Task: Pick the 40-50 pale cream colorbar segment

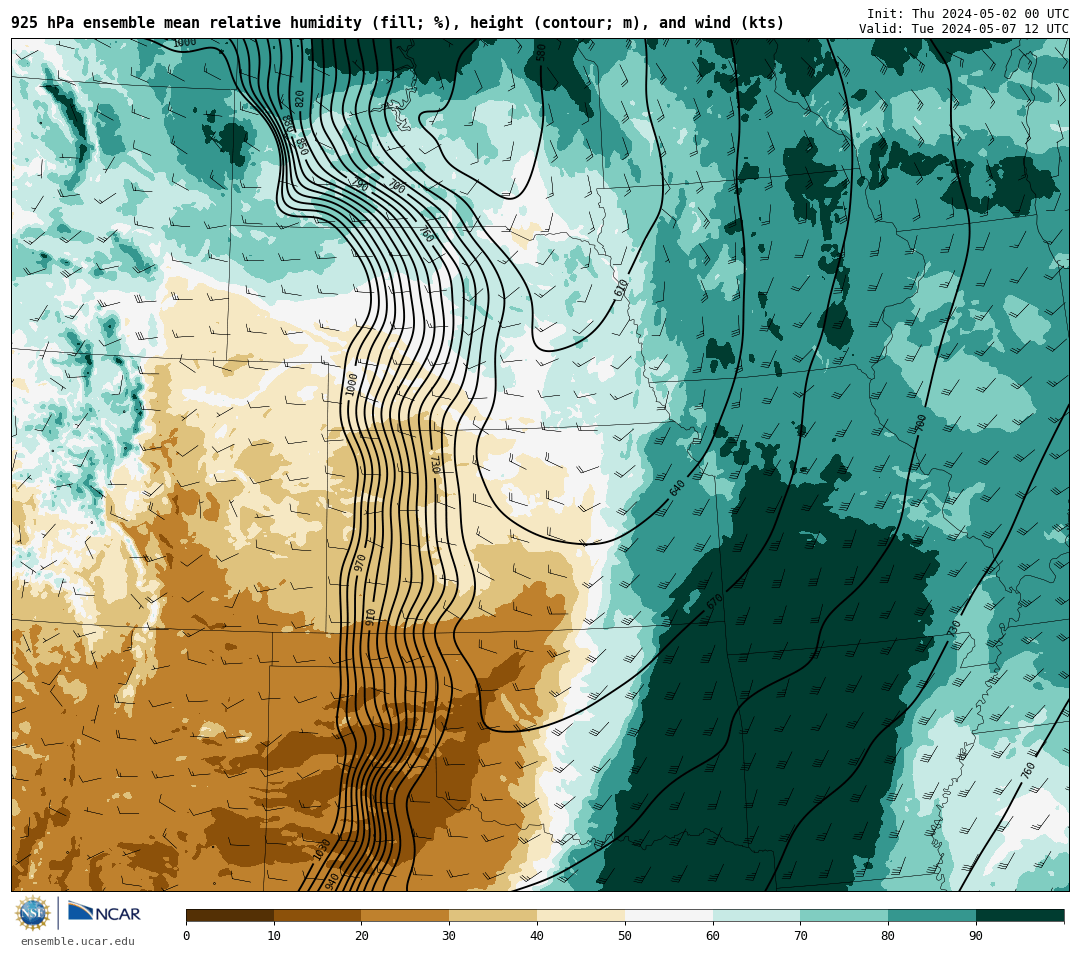Action: (x=581, y=915)
